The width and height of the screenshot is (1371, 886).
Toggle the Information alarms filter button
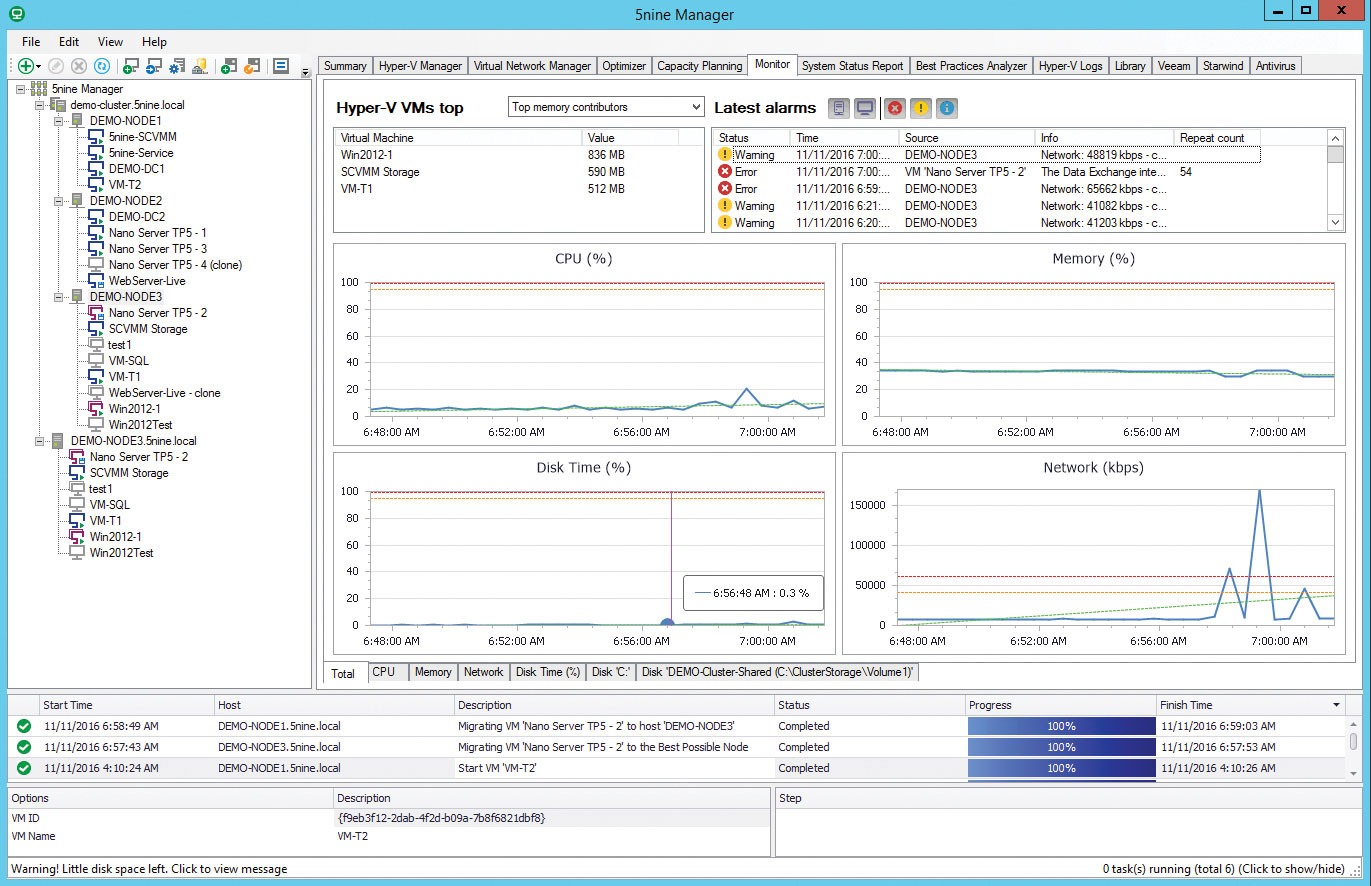(946, 108)
